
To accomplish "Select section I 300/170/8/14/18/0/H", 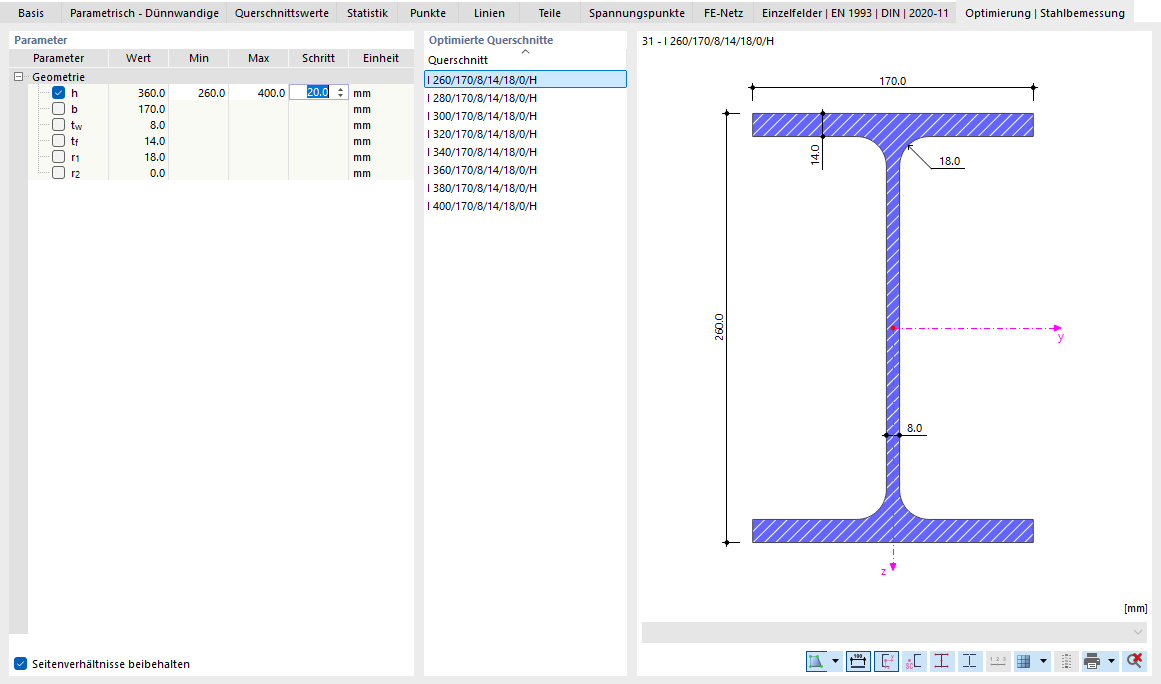I will point(525,115).
